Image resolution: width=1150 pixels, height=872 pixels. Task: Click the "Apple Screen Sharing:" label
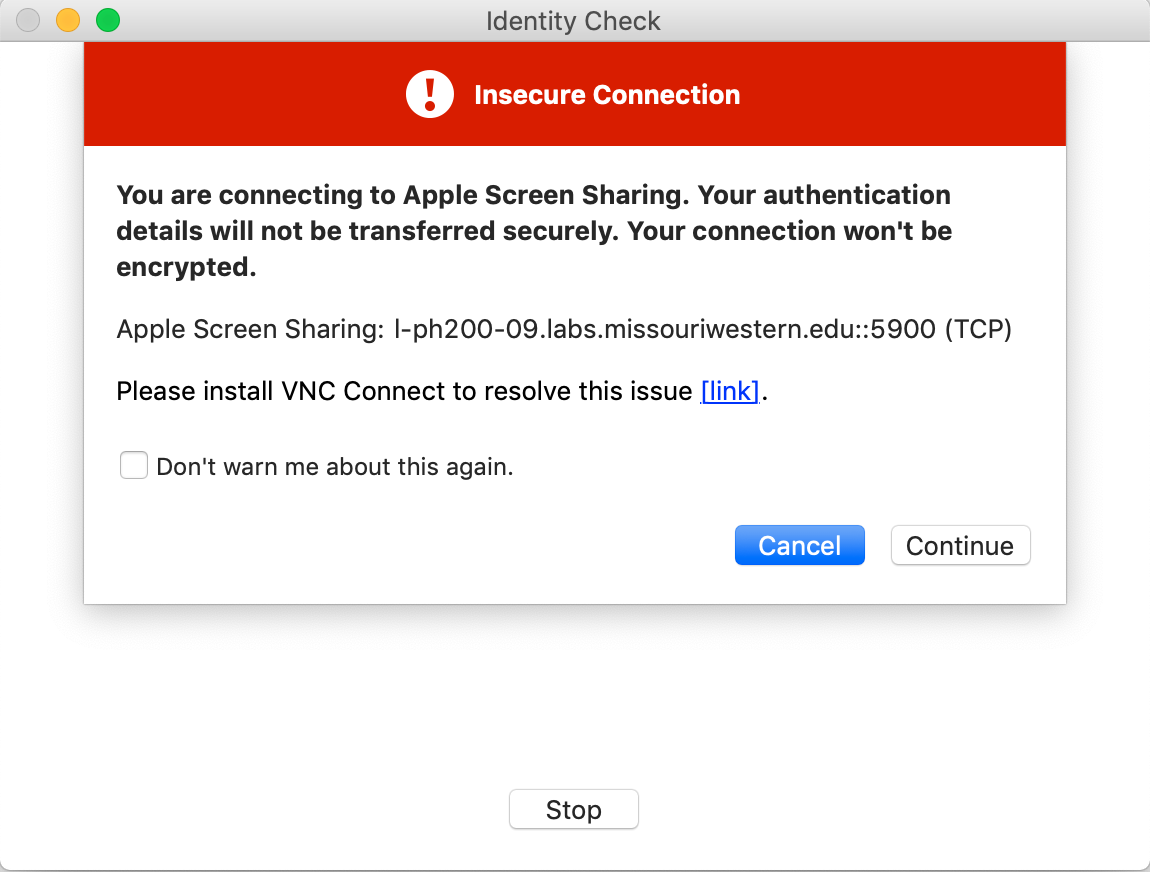250,330
